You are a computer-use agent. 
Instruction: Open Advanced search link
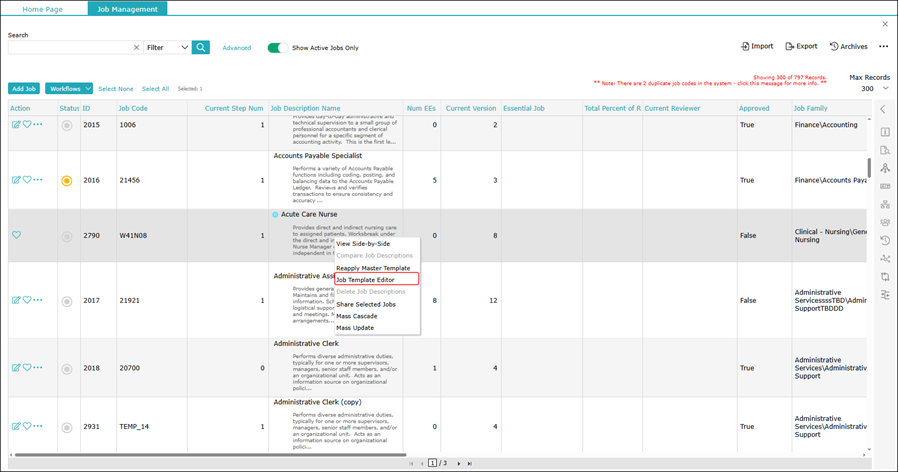[237, 48]
